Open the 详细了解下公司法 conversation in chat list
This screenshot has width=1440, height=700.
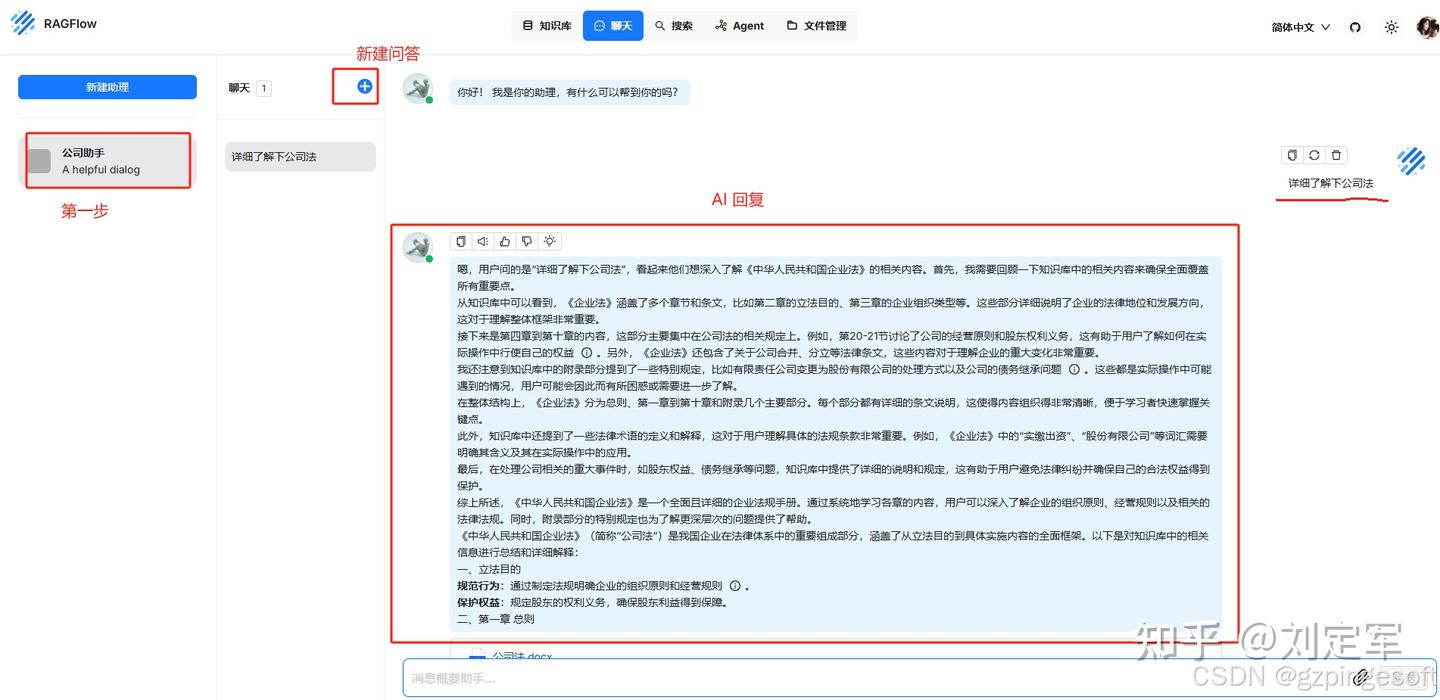(x=300, y=157)
